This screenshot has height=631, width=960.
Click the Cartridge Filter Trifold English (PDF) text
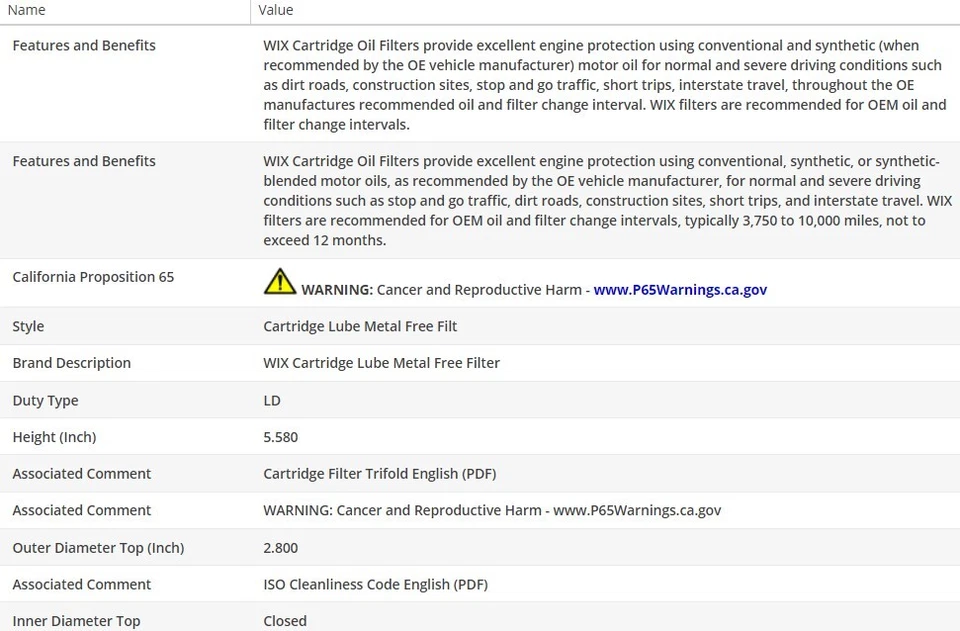tap(380, 474)
